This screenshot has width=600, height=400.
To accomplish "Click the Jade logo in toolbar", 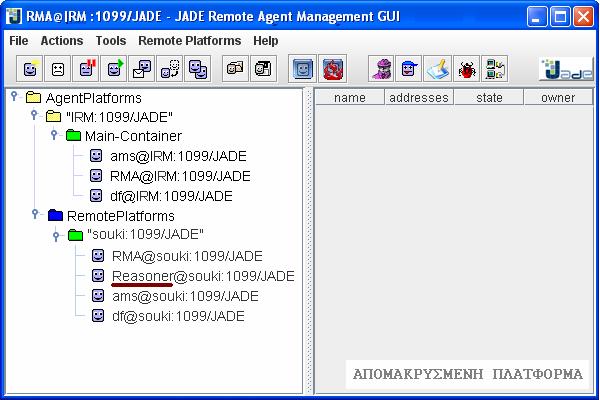I will coord(567,69).
